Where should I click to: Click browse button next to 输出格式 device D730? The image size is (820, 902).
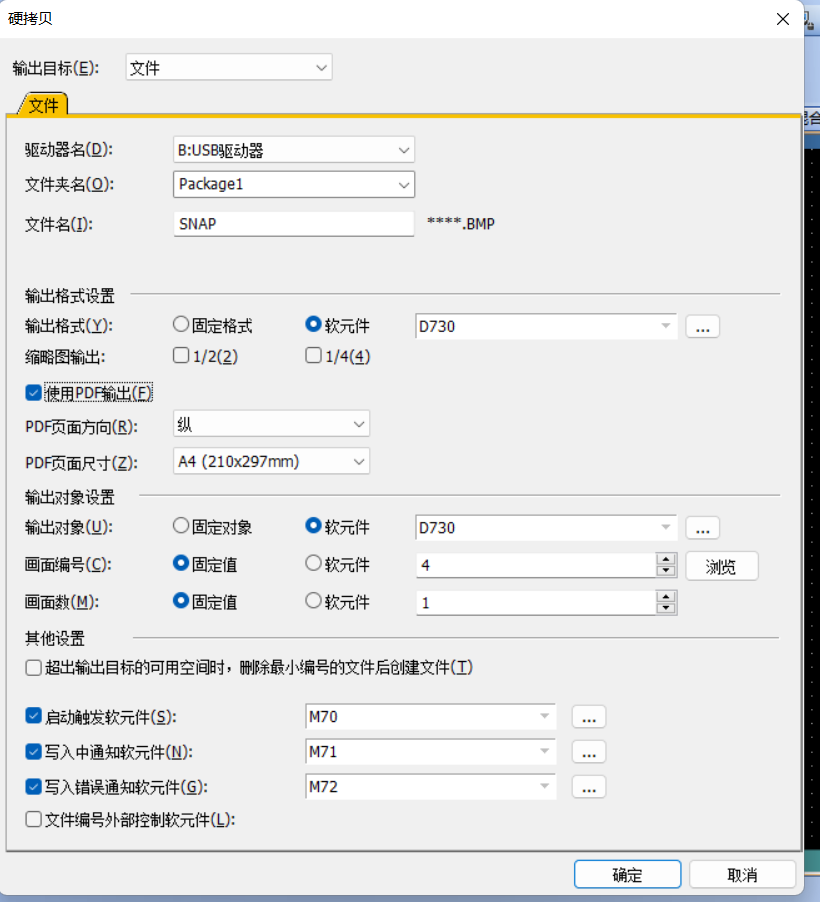click(702, 326)
